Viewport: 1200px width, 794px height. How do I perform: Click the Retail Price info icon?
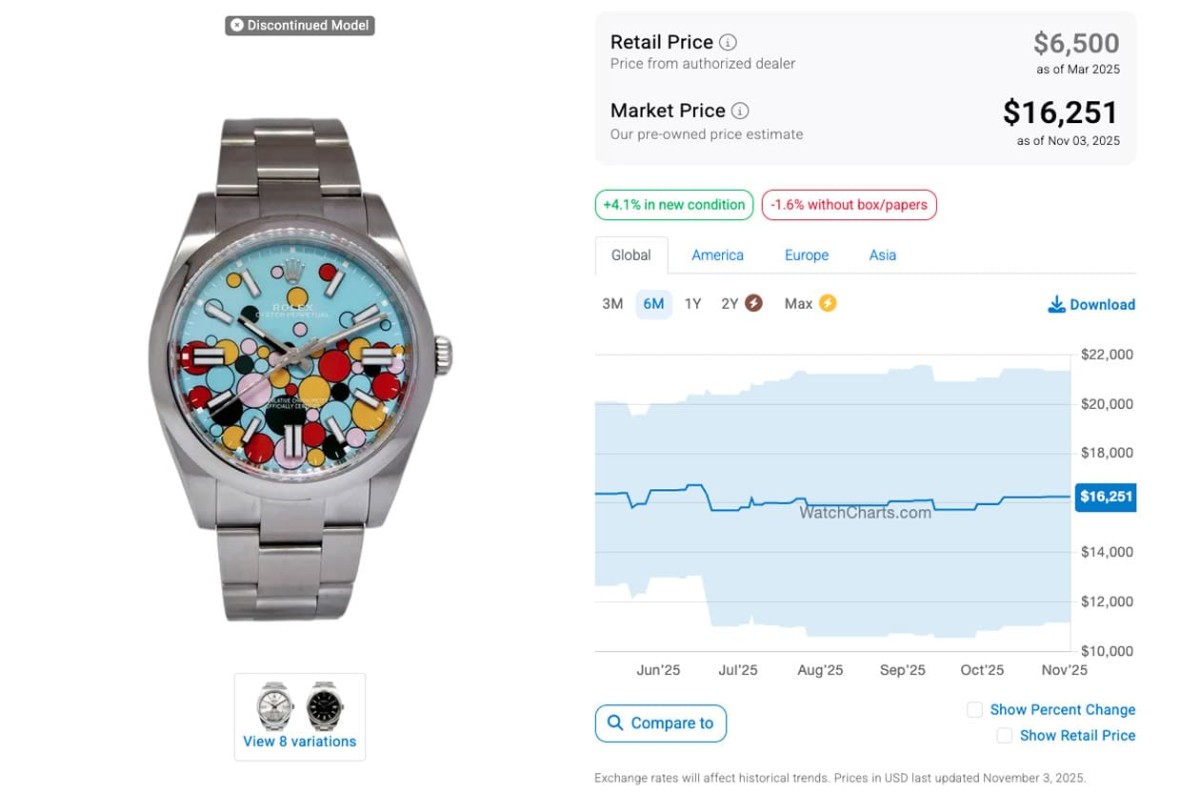(728, 42)
